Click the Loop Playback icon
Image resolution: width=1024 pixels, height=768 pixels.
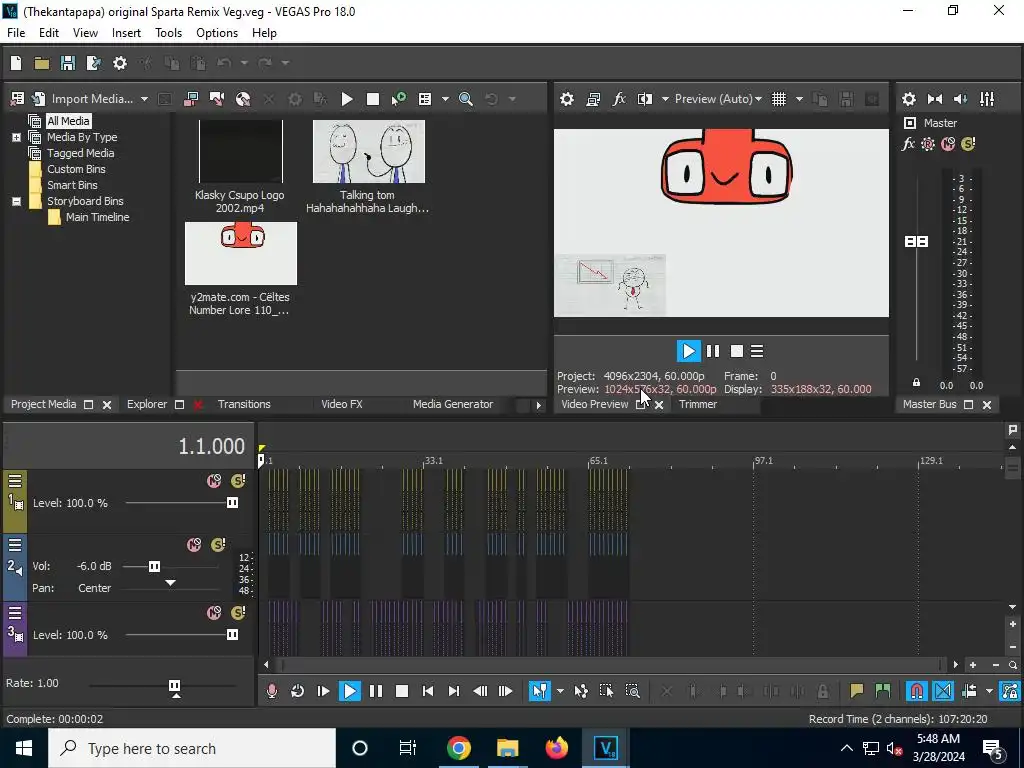297,691
